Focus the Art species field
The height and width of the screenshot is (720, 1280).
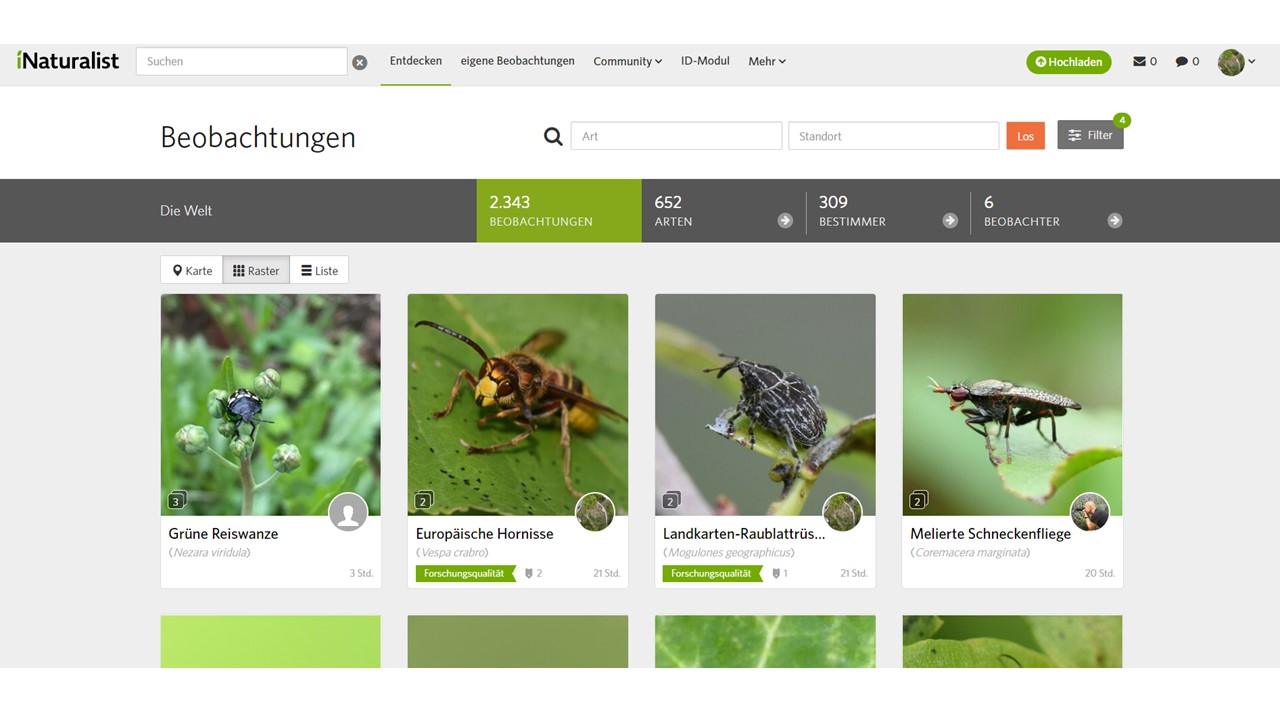pos(676,136)
